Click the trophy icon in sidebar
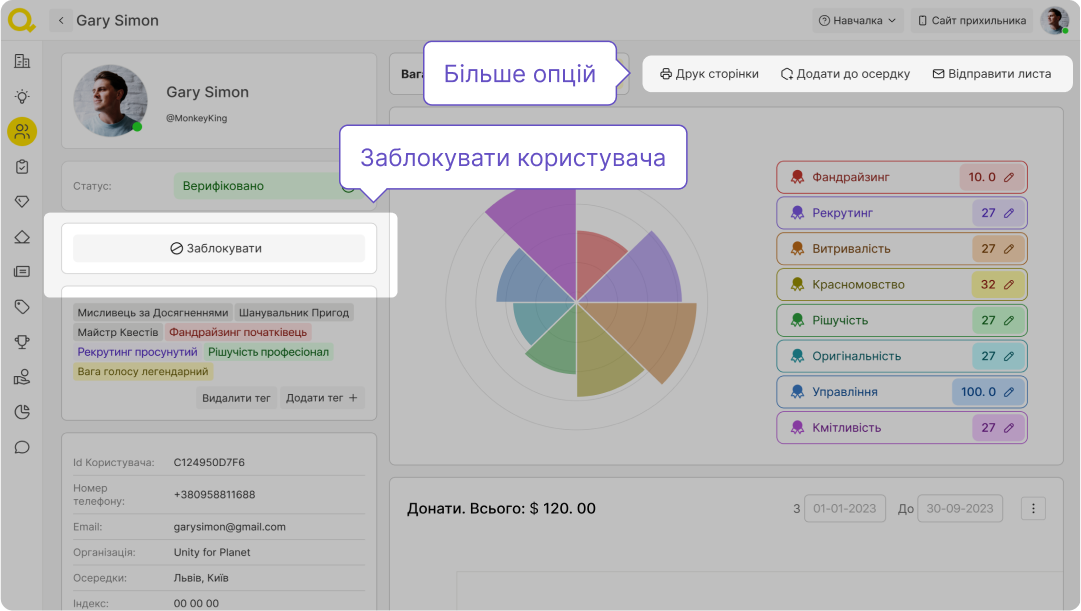Image resolution: width=1081 pixels, height=611 pixels. 22,342
